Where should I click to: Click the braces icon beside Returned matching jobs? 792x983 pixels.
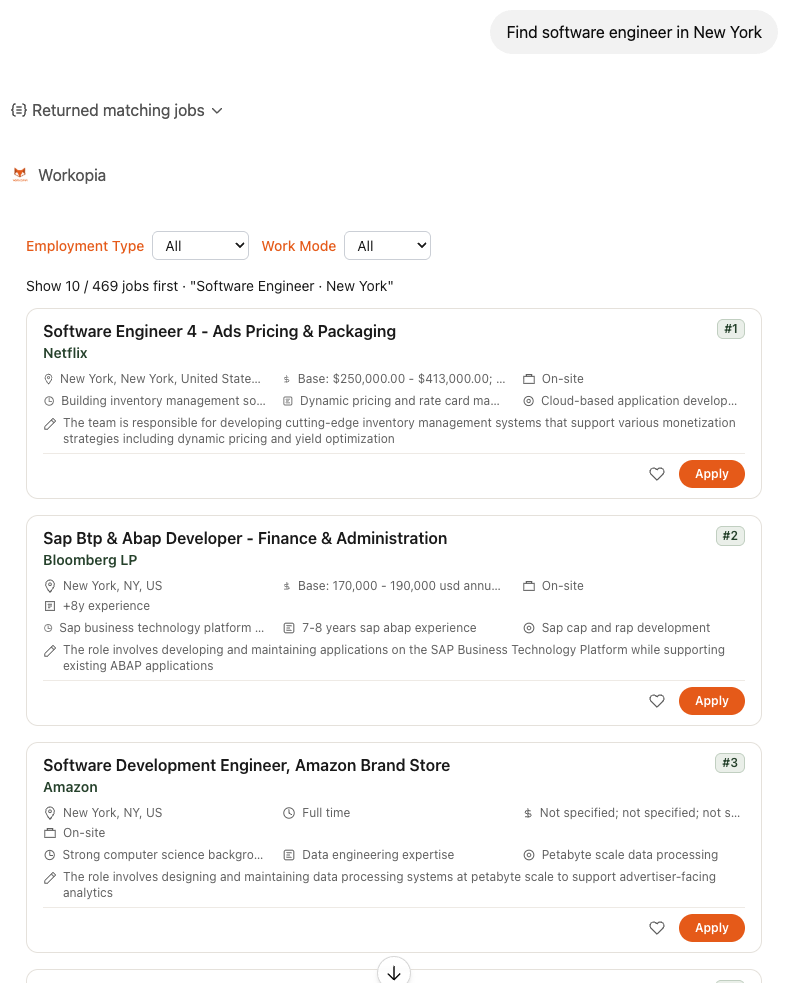coord(19,110)
